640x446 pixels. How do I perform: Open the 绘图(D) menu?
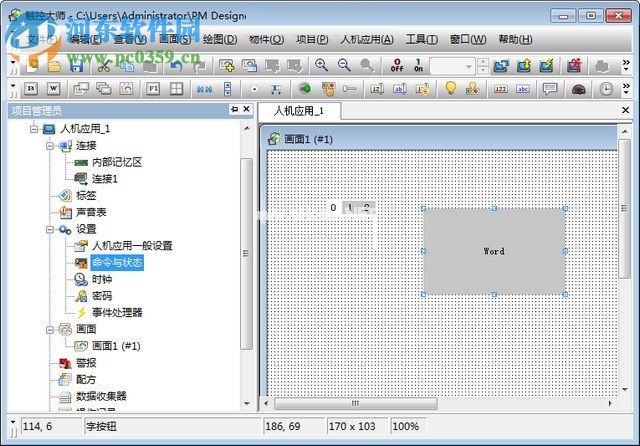point(220,39)
